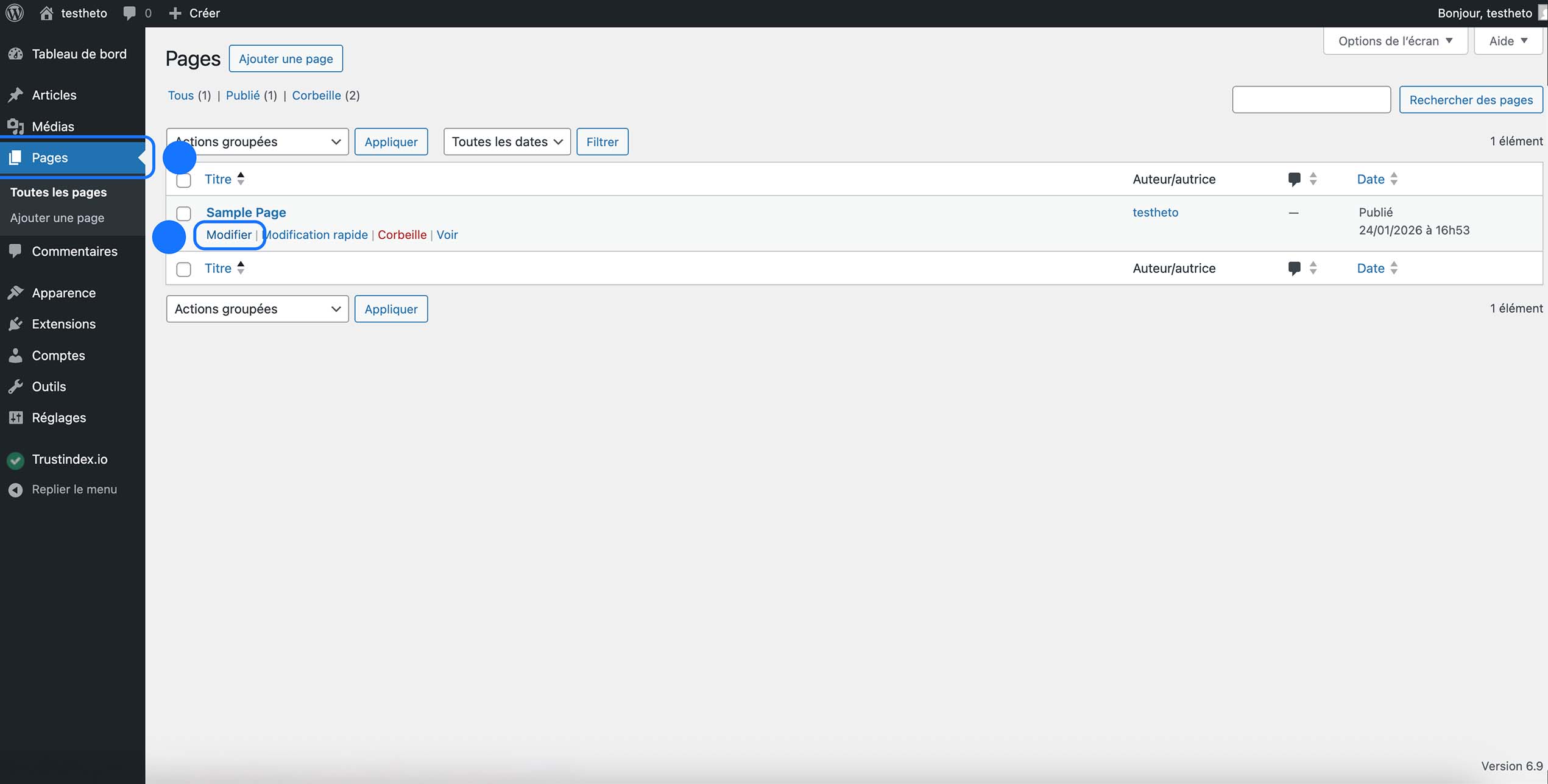The image size is (1548, 784).
Task: Switch to the Corbeille filter tab
Action: click(316, 96)
